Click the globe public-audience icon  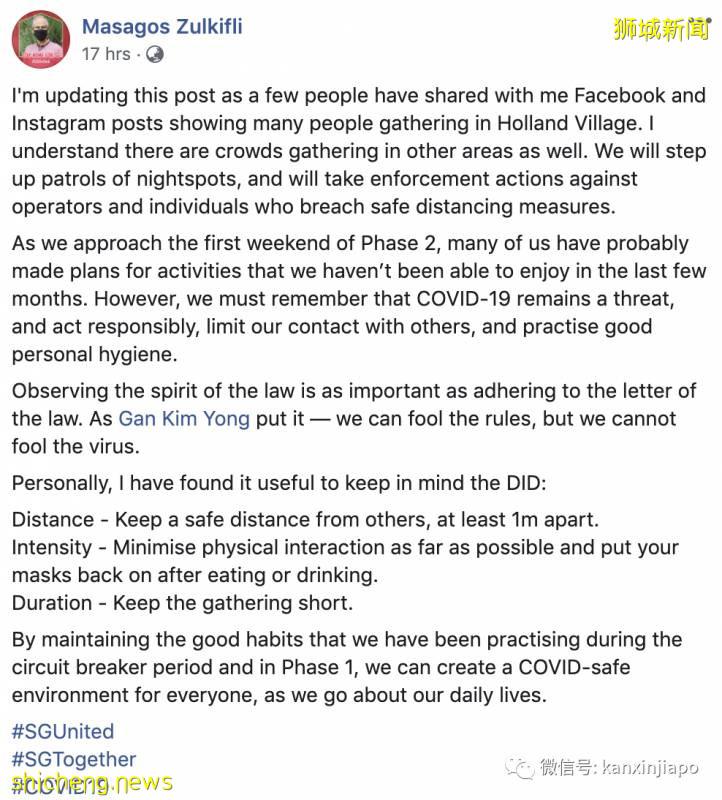click(156, 54)
